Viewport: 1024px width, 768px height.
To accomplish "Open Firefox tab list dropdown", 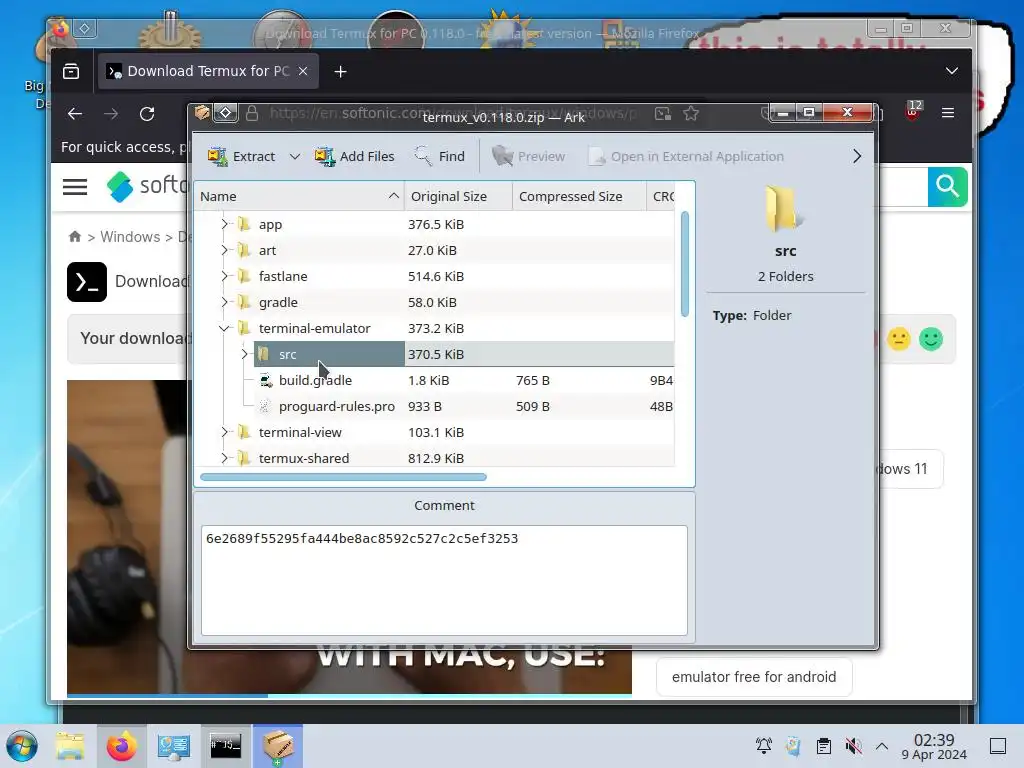I will (952, 71).
